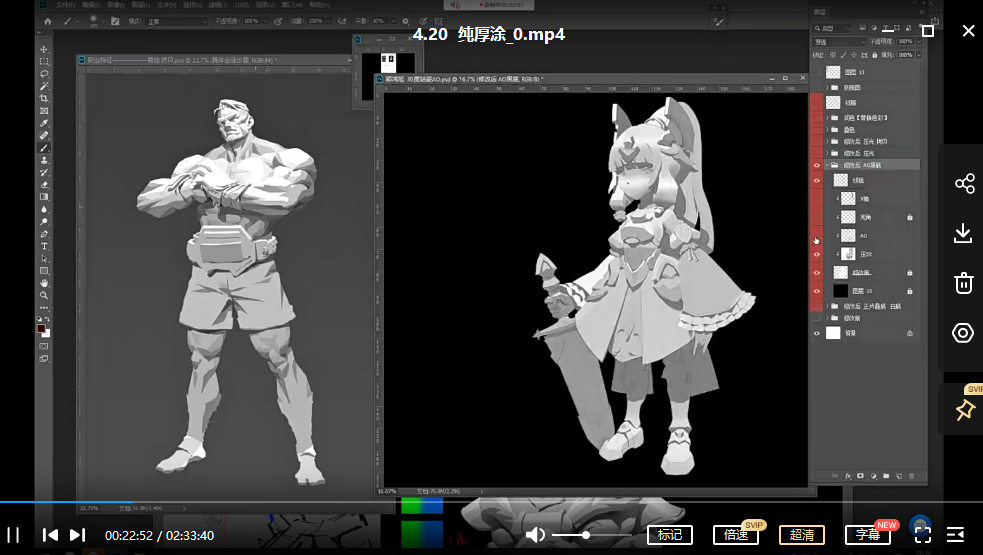The image size is (983, 555).
Task: Go back to the previous video
Action: coord(50,535)
